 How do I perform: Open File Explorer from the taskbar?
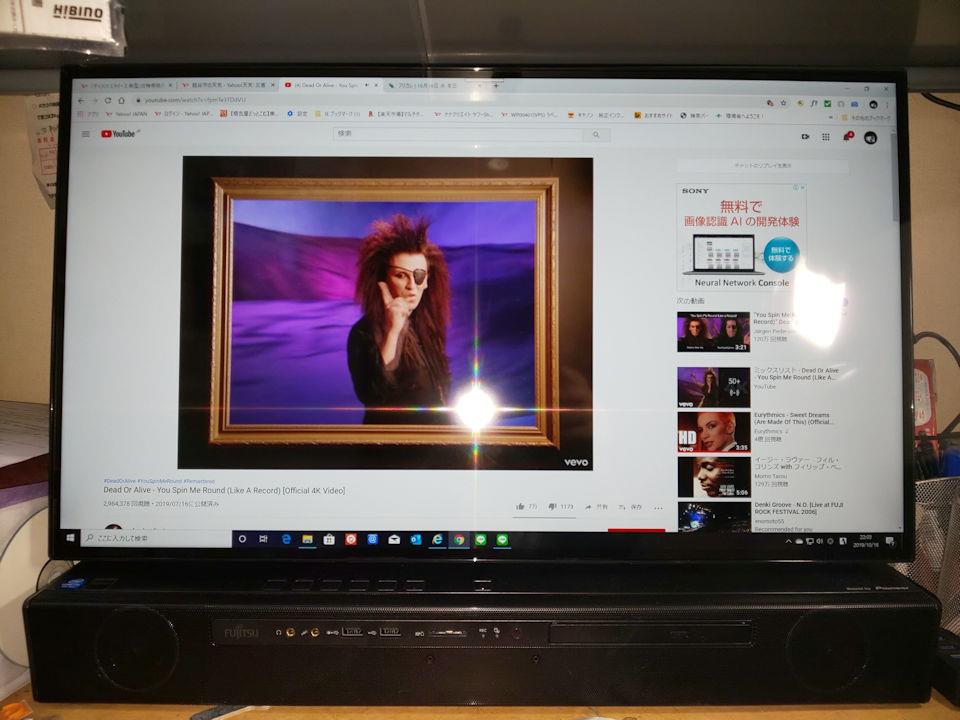click(307, 539)
